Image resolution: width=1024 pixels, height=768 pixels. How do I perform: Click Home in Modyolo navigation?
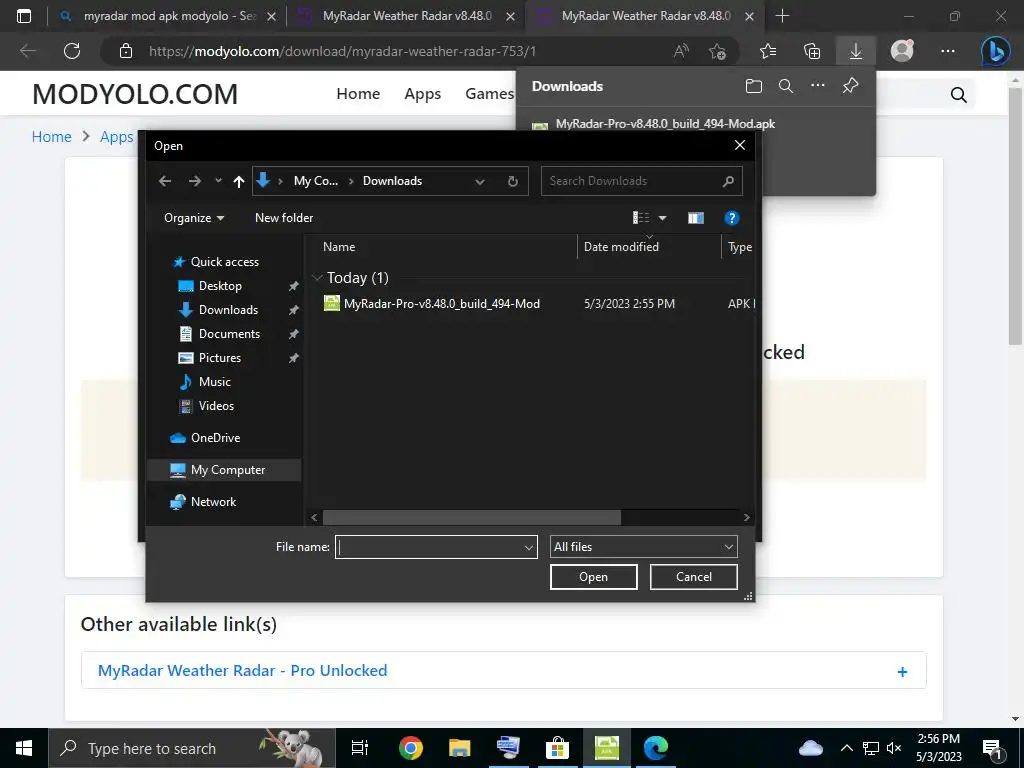[x=358, y=94]
